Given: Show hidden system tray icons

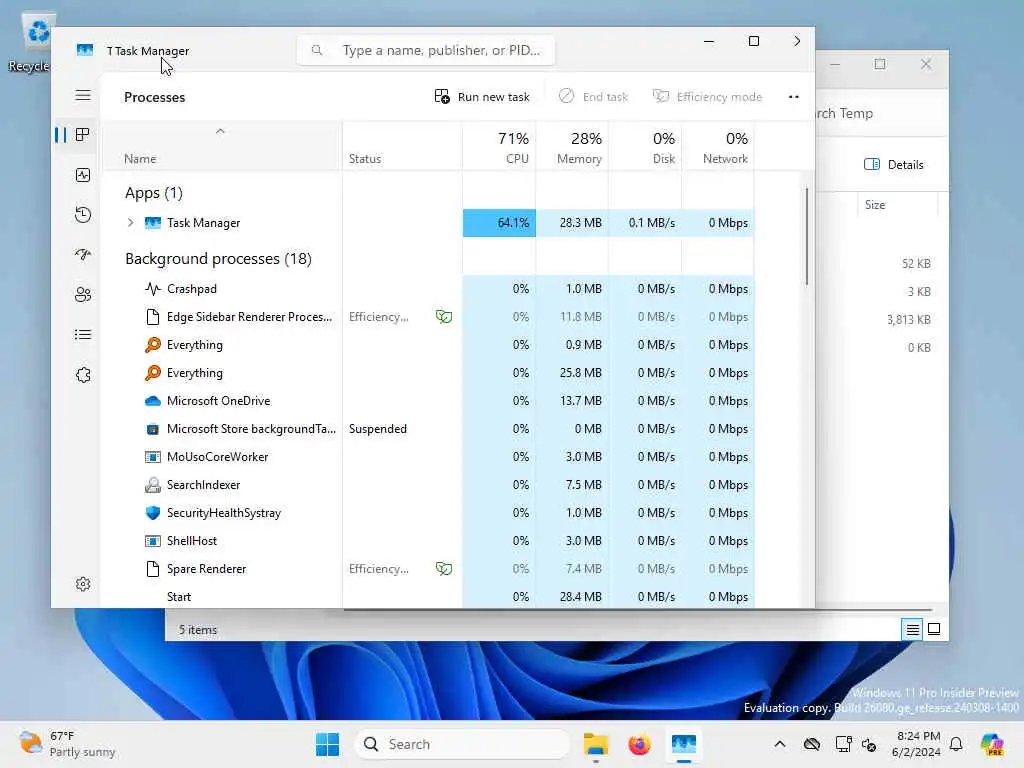Looking at the screenshot, I should pyautogui.click(x=780, y=744).
